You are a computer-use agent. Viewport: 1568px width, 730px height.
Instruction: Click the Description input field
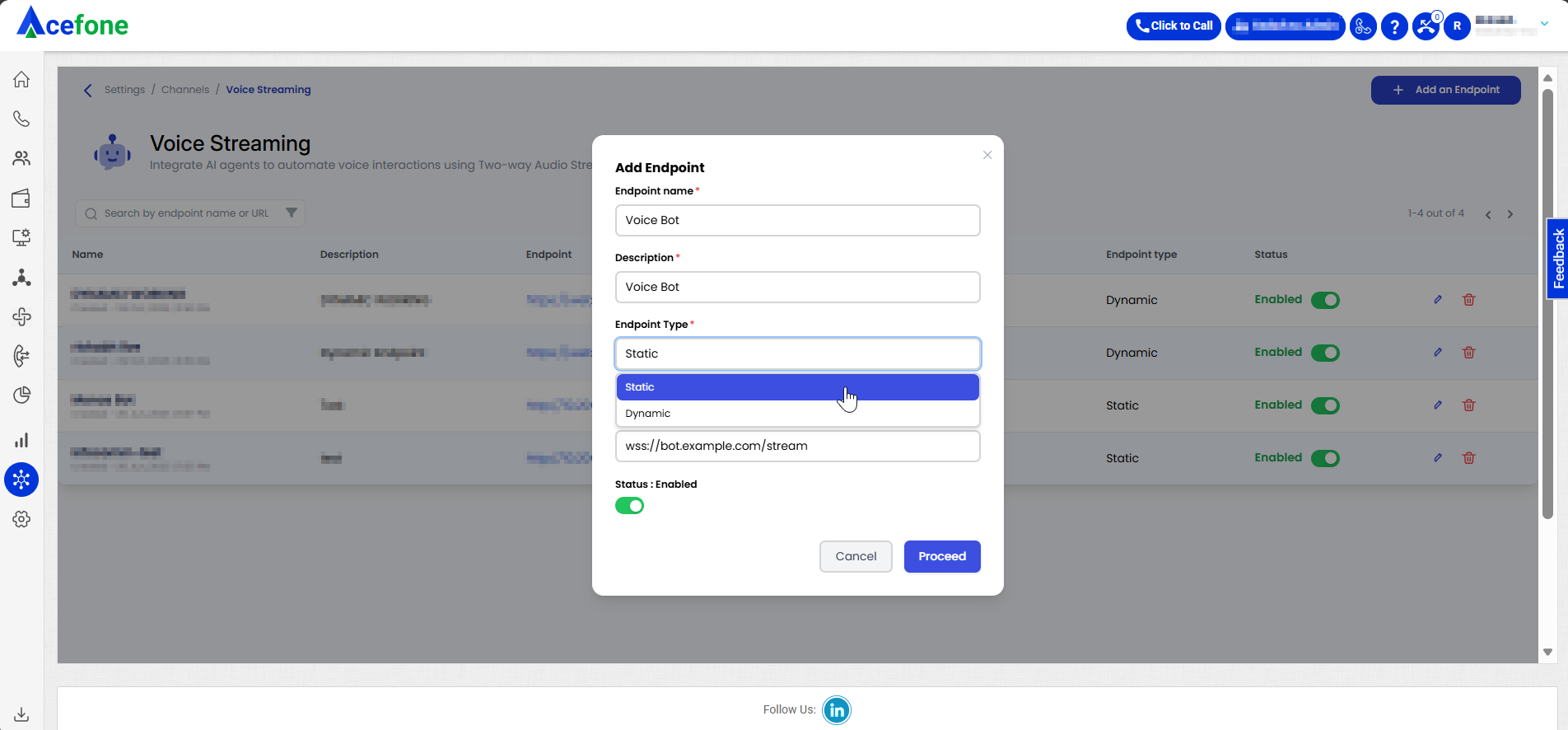[797, 287]
